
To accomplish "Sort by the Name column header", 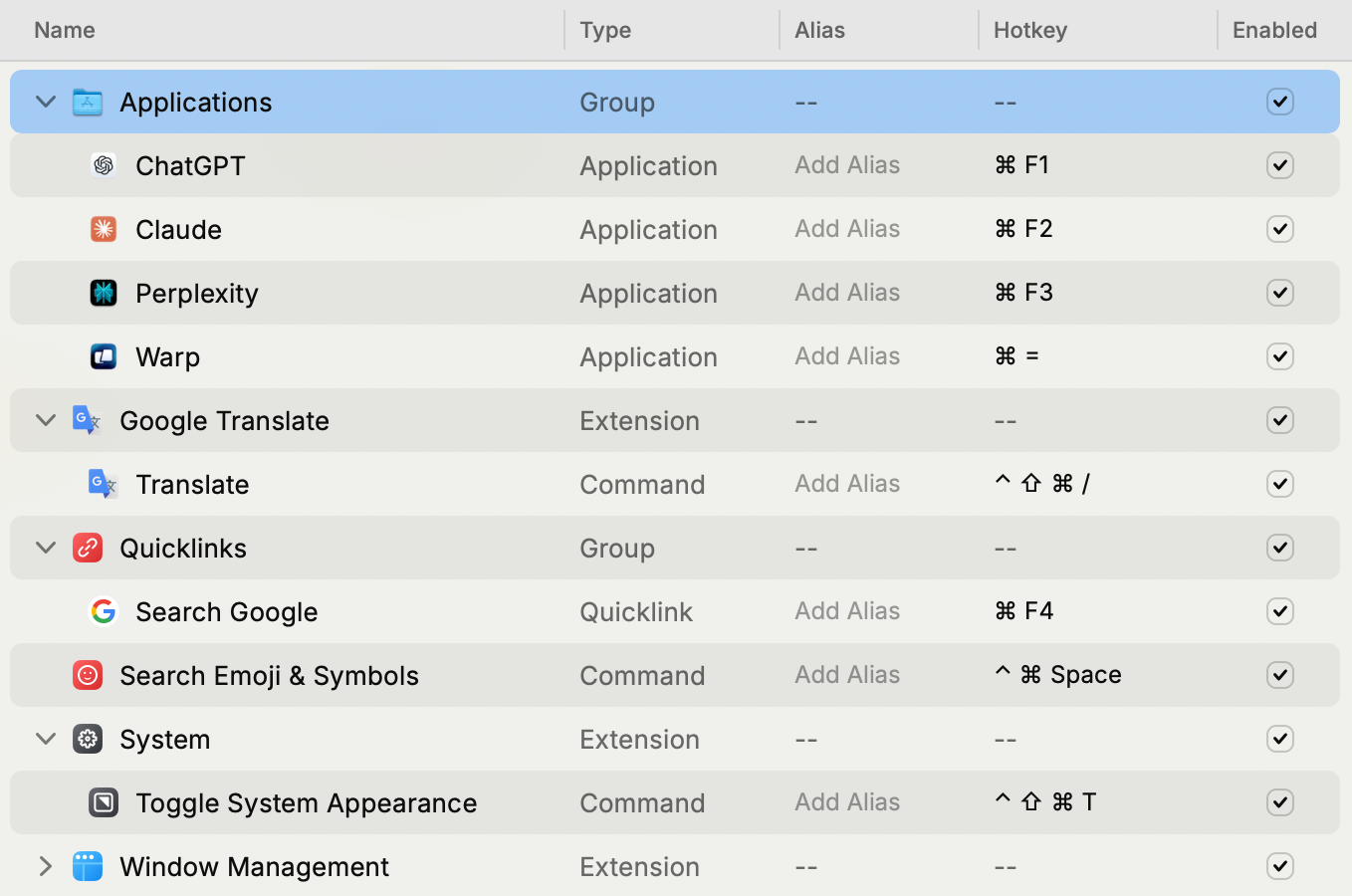I will [x=65, y=30].
